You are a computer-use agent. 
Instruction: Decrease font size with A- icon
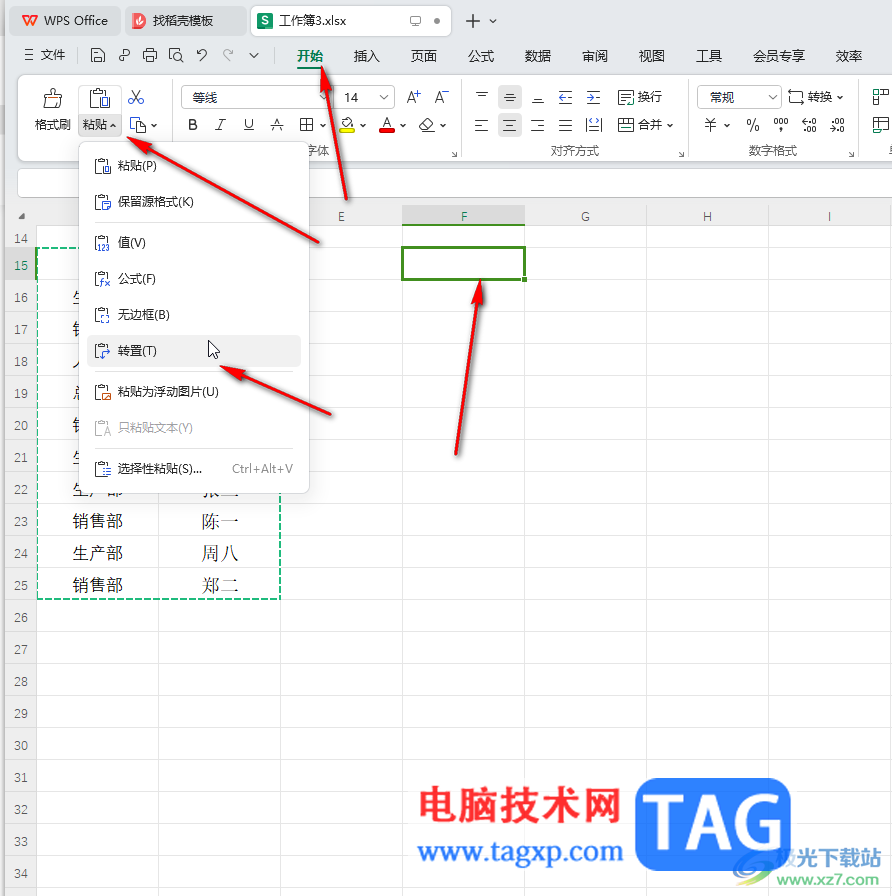point(441,97)
